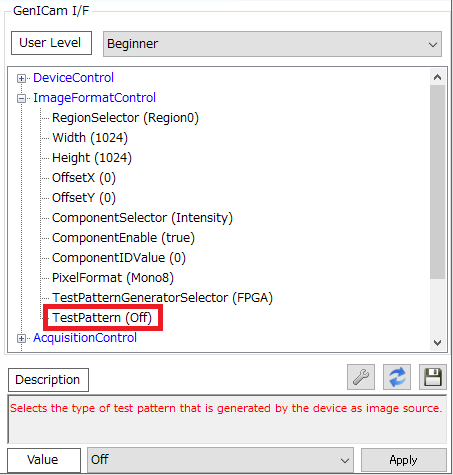Select ComponentEnable (true) entry
The image size is (453, 475).
point(123,238)
